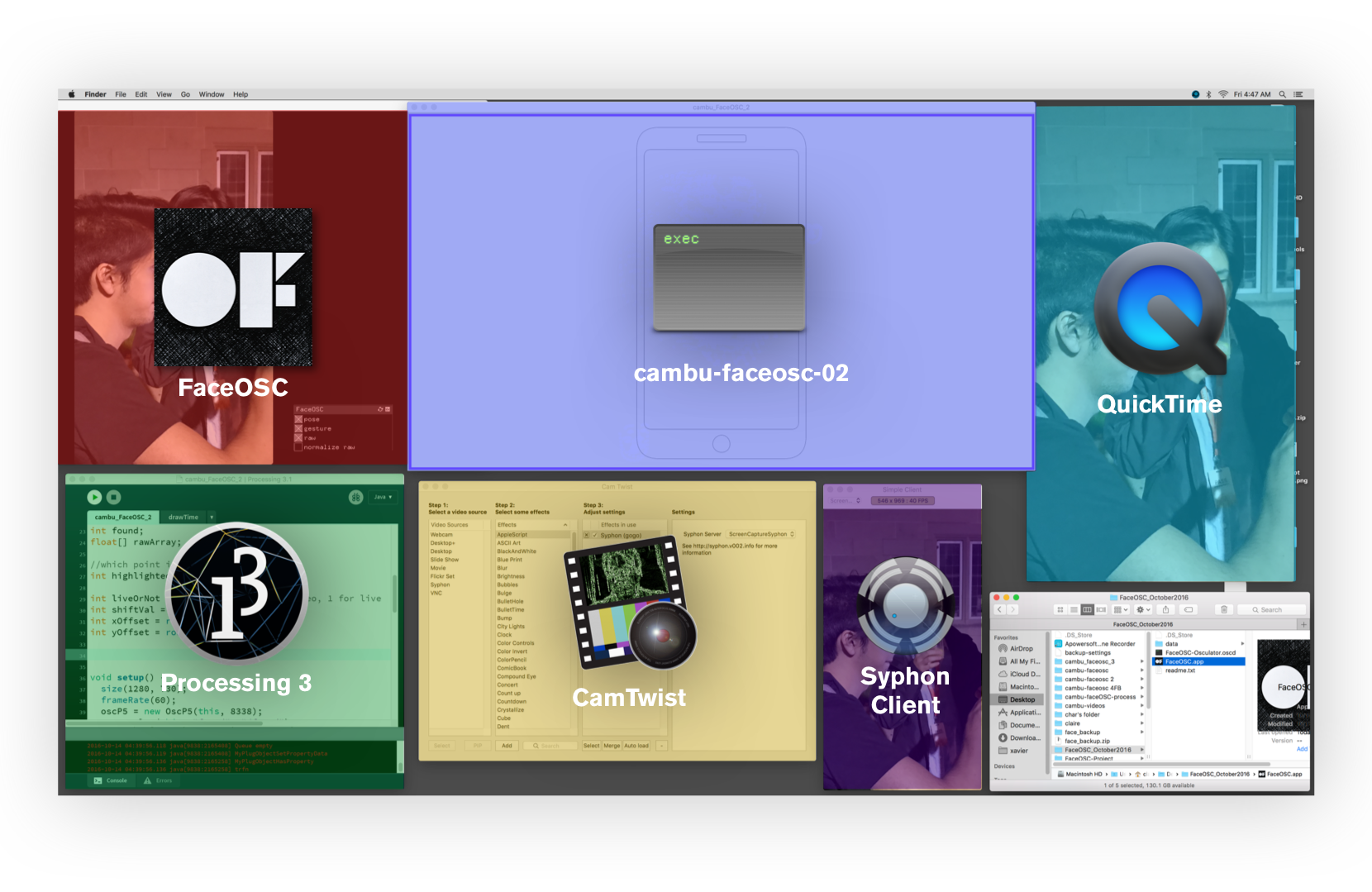Image resolution: width=1372 pixels, height=892 pixels.
Task: Run the sketch with Processing play button
Action: click(94, 497)
